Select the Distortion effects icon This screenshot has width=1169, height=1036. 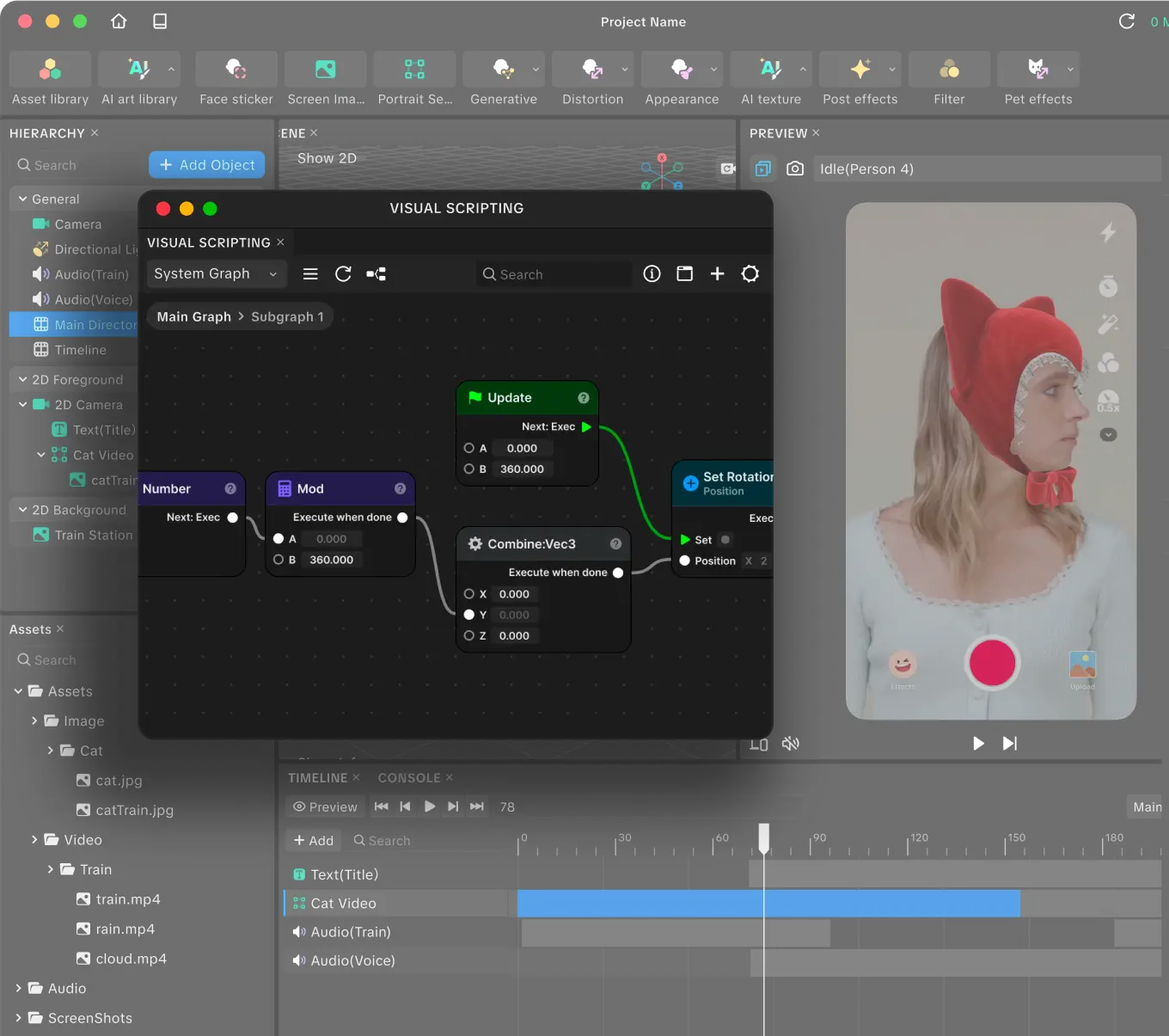click(593, 70)
